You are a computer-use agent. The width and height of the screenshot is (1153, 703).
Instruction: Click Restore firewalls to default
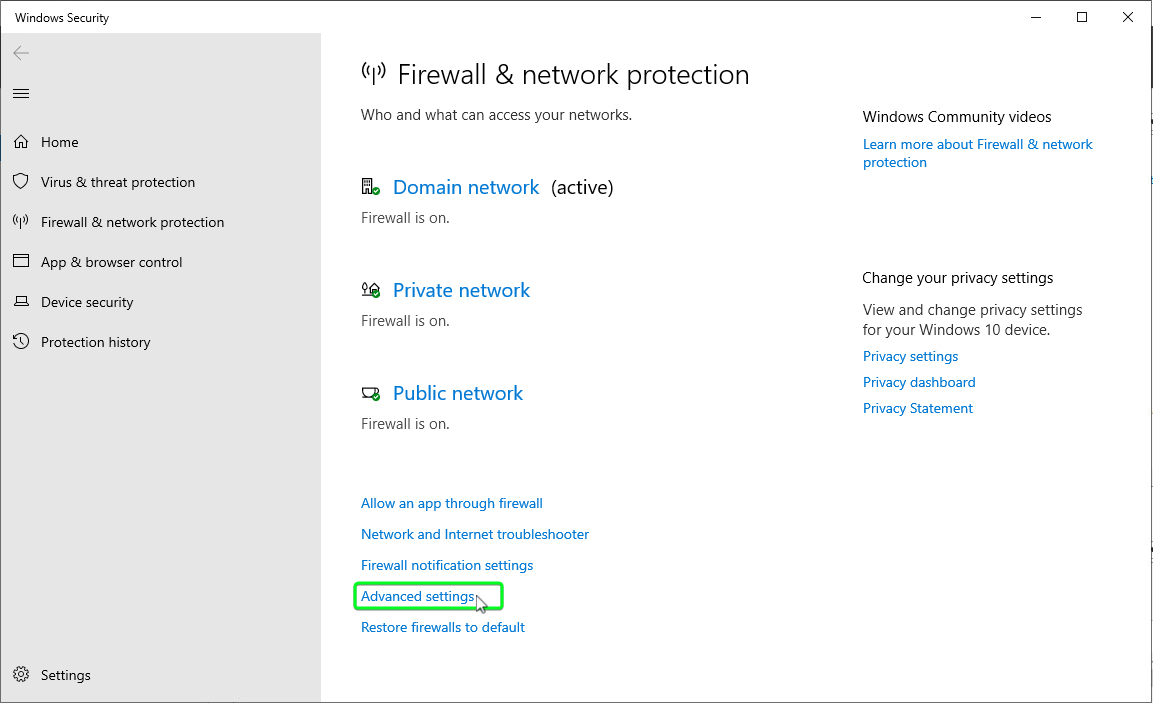[443, 627]
